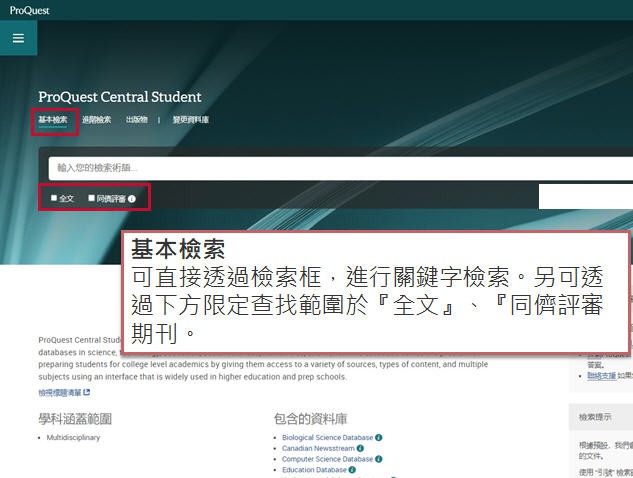Click info icon beside Computer Science Database
Screen dimensions: 633x478
tap(379, 460)
